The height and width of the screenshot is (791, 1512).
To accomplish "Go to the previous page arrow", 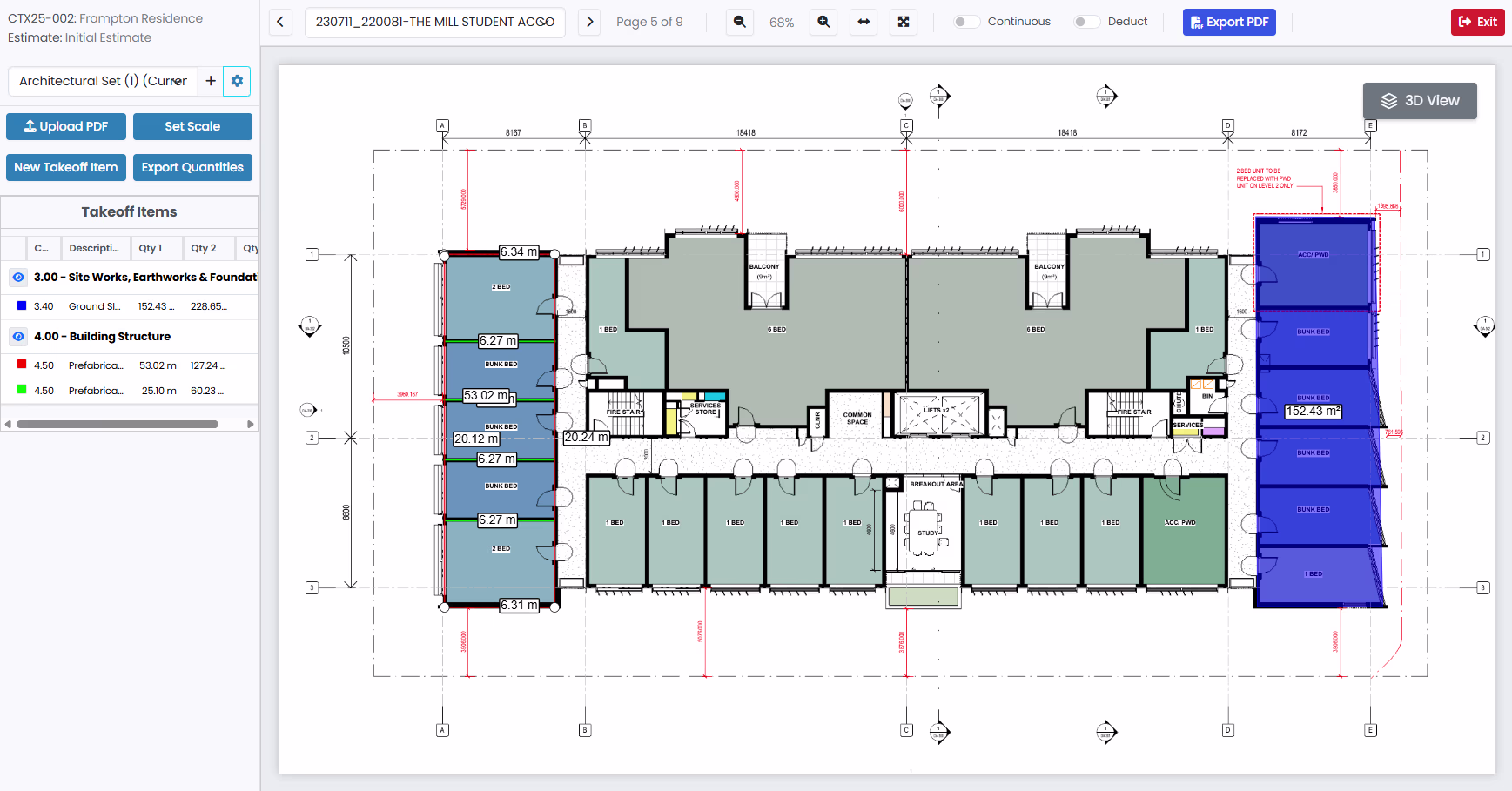I will [x=280, y=22].
